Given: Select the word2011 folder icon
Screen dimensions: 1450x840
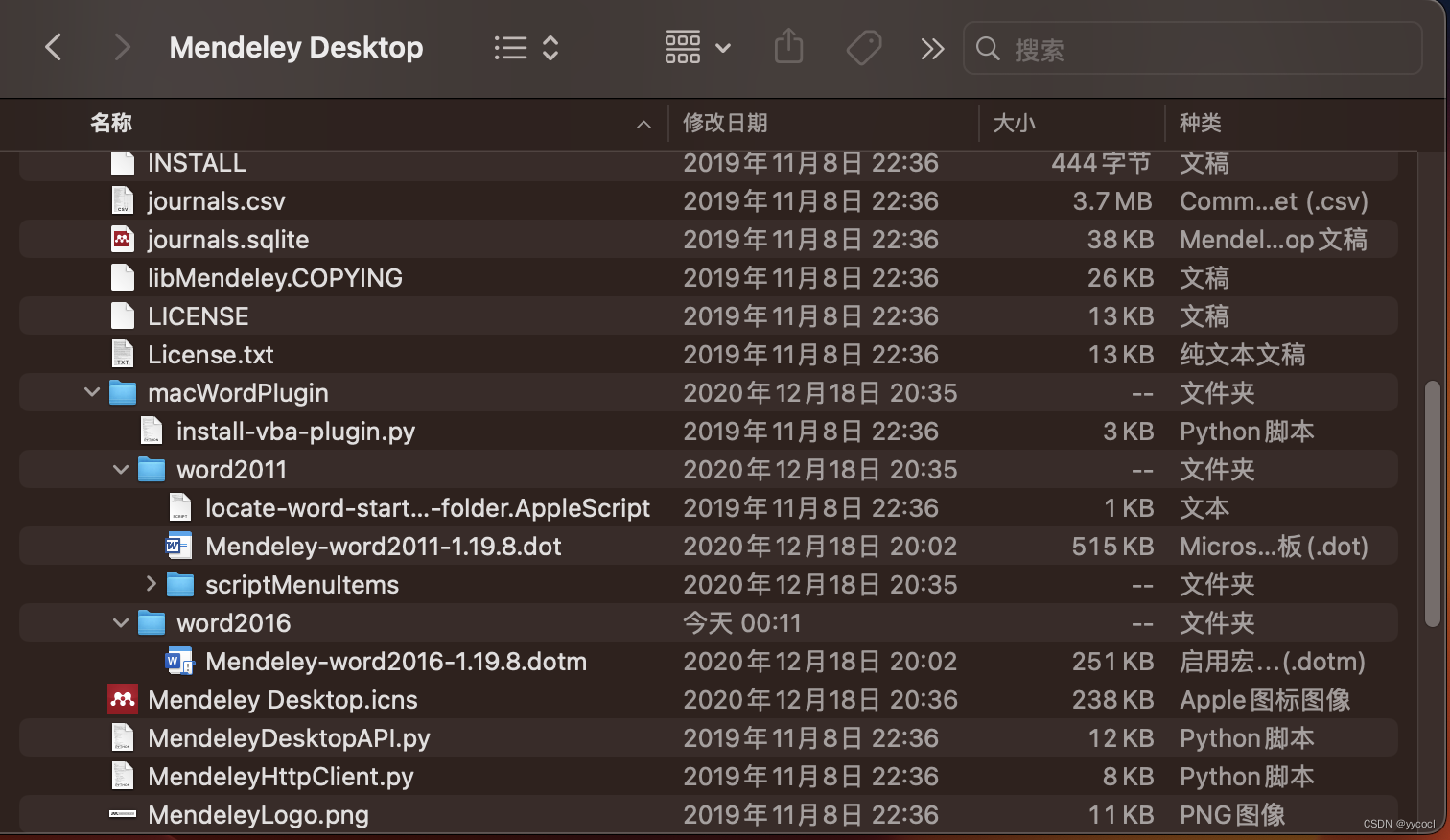Looking at the screenshot, I should coord(152,469).
